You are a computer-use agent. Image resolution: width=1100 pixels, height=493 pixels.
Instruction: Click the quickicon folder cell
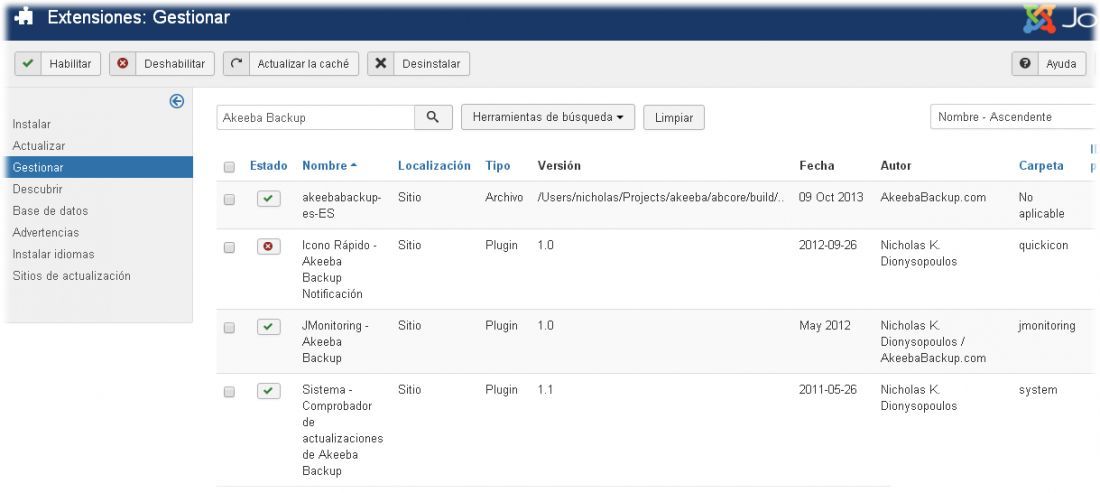pyautogui.click(x=1044, y=245)
